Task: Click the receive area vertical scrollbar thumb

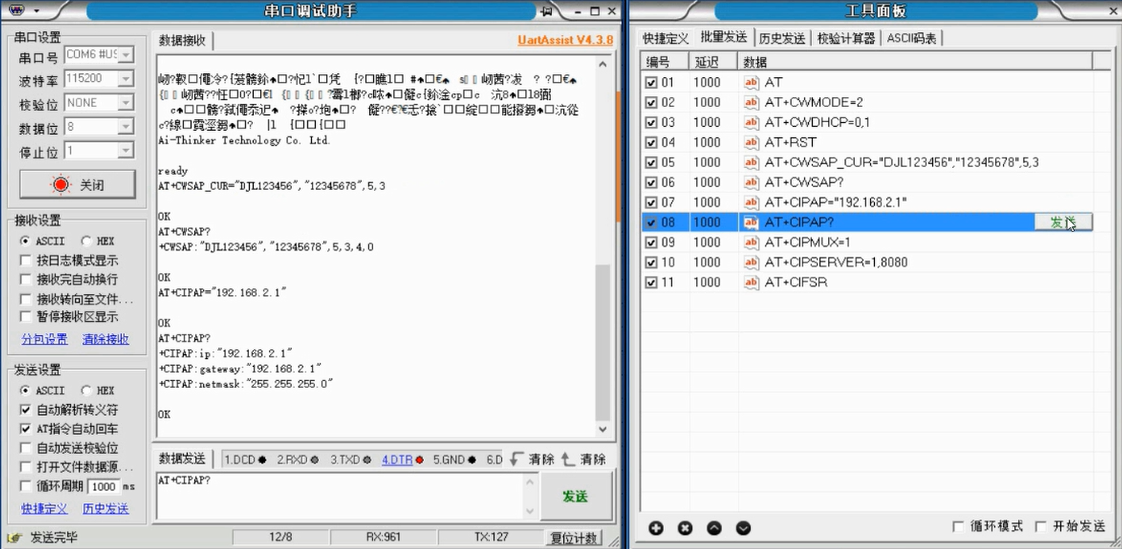Action: click(x=603, y=342)
